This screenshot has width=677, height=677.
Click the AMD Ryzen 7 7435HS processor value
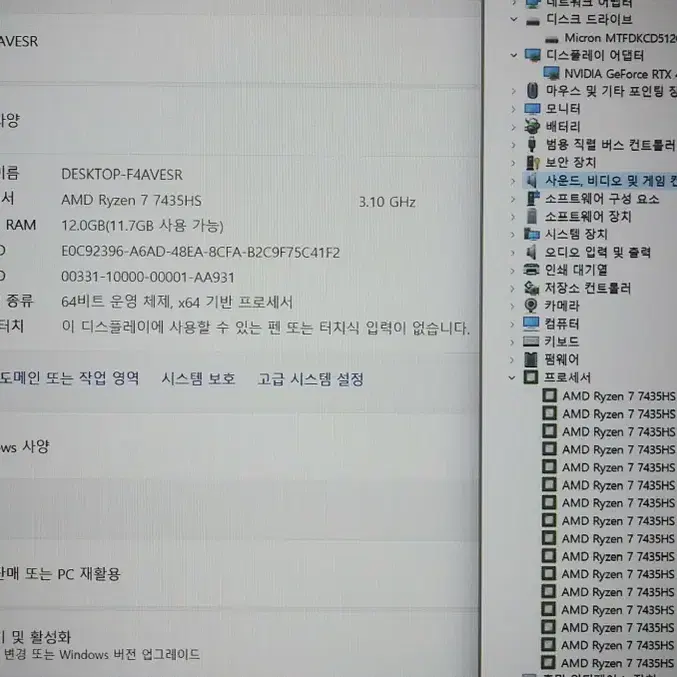coord(131,200)
